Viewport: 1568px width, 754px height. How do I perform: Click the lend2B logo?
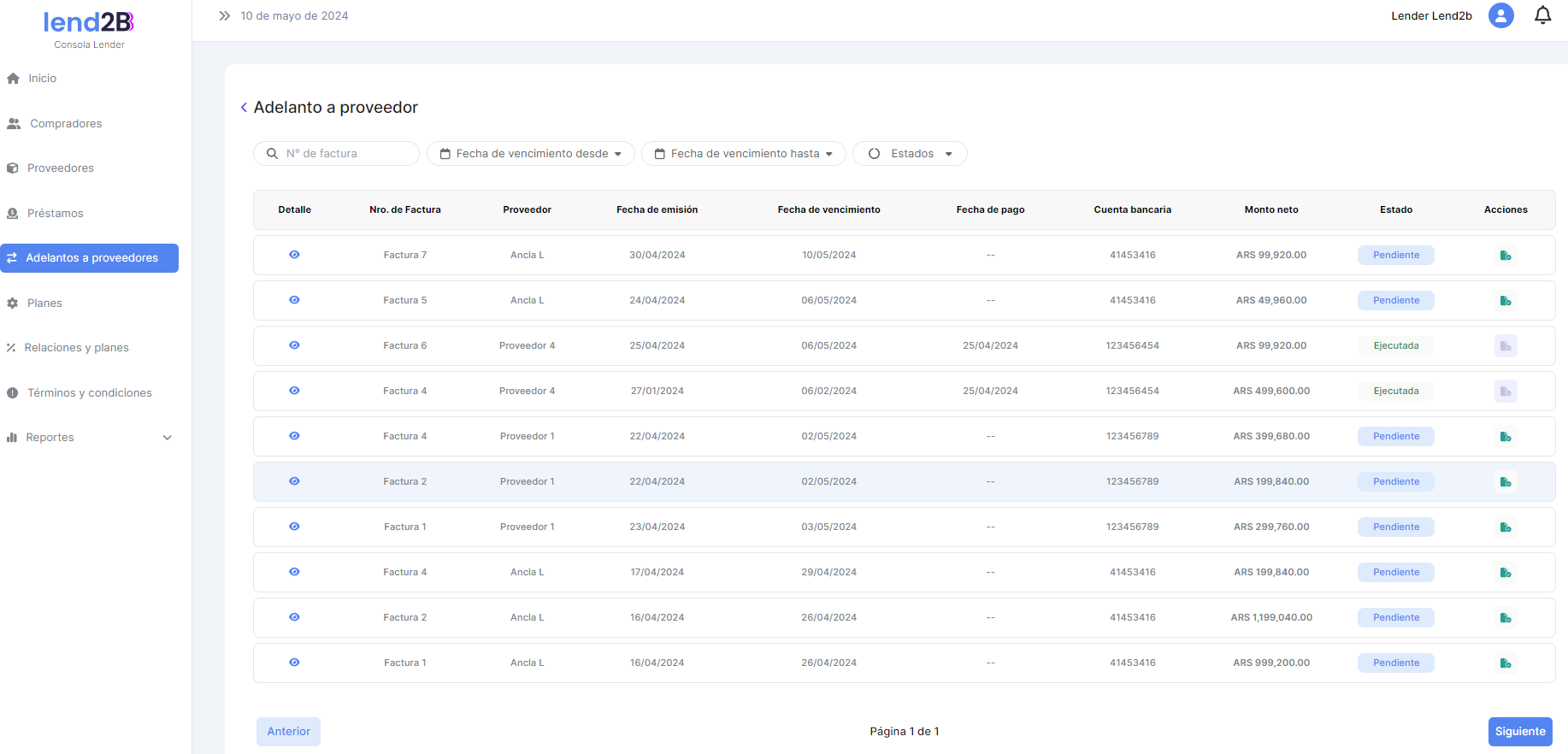point(89,23)
